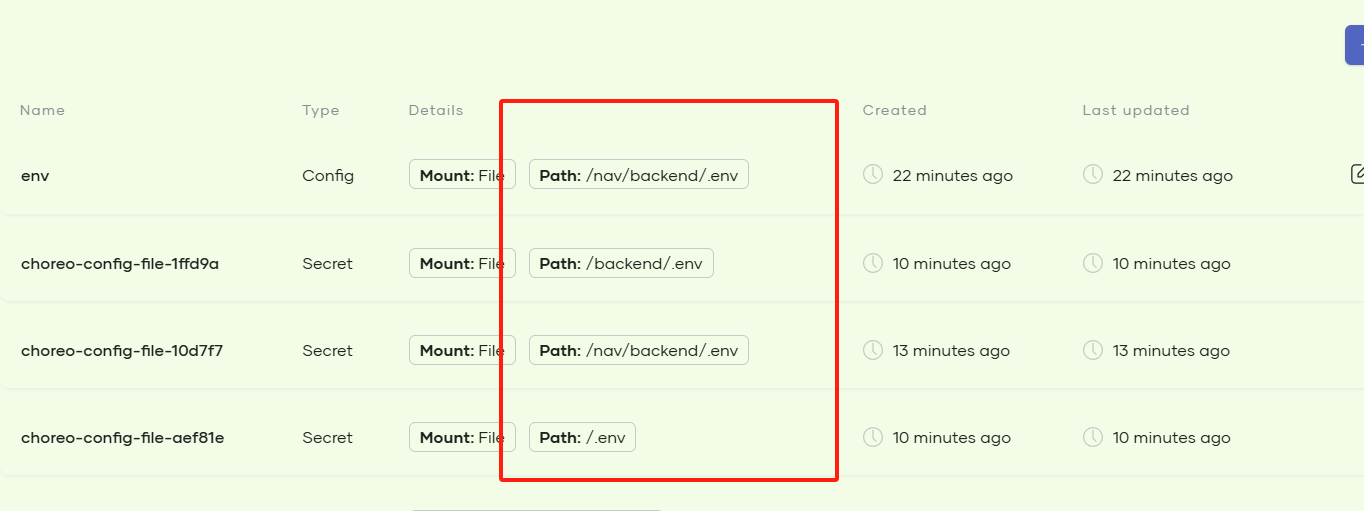
Task: Click the Created column header
Action: pos(895,110)
